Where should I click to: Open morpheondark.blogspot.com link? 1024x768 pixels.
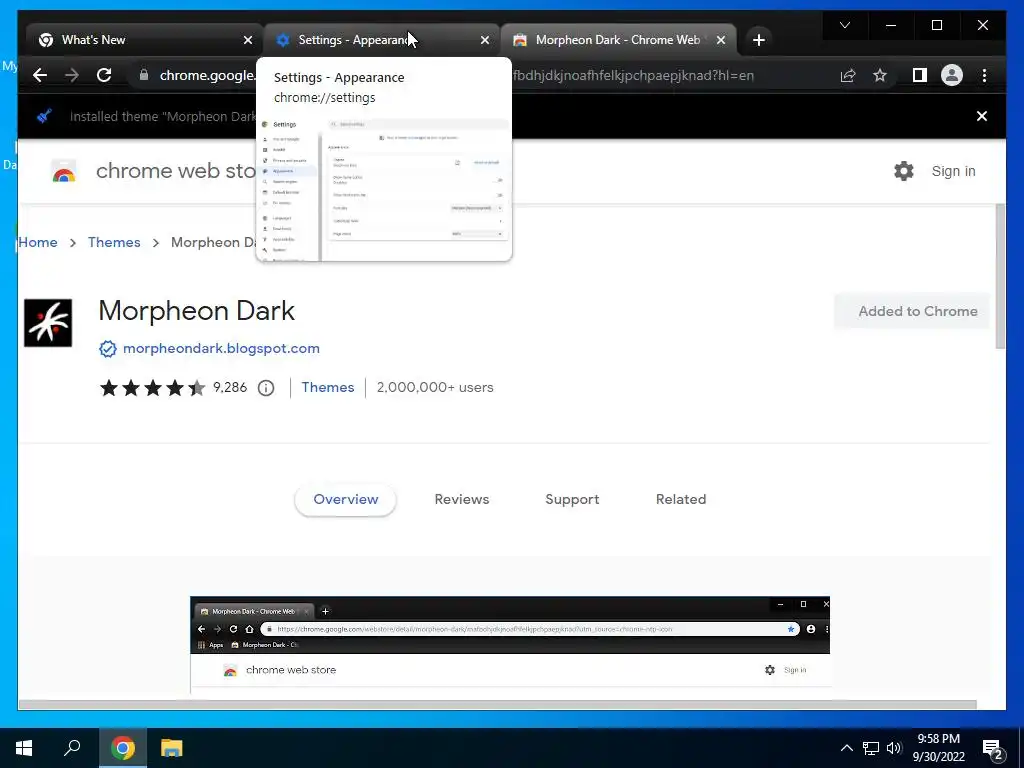(x=221, y=348)
